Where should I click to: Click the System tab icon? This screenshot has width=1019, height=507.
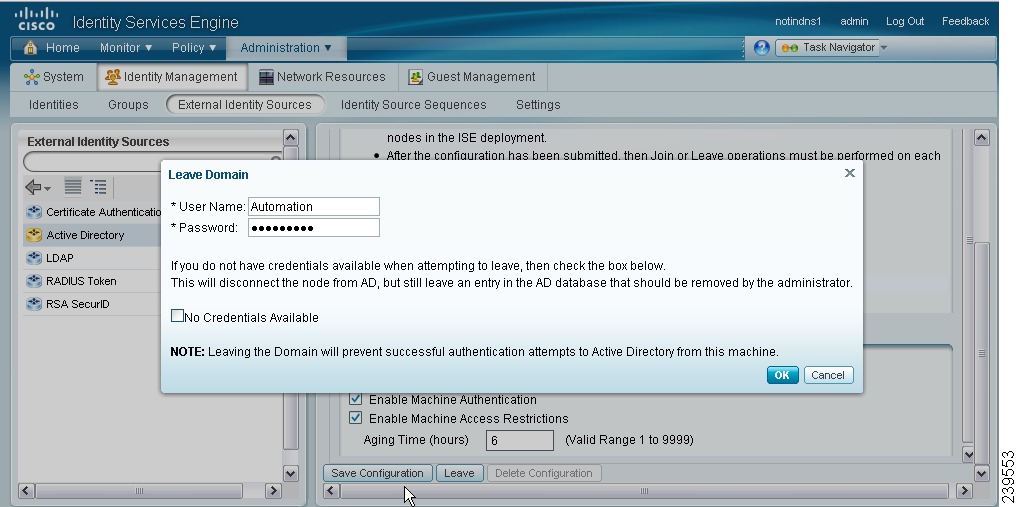[31, 77]
